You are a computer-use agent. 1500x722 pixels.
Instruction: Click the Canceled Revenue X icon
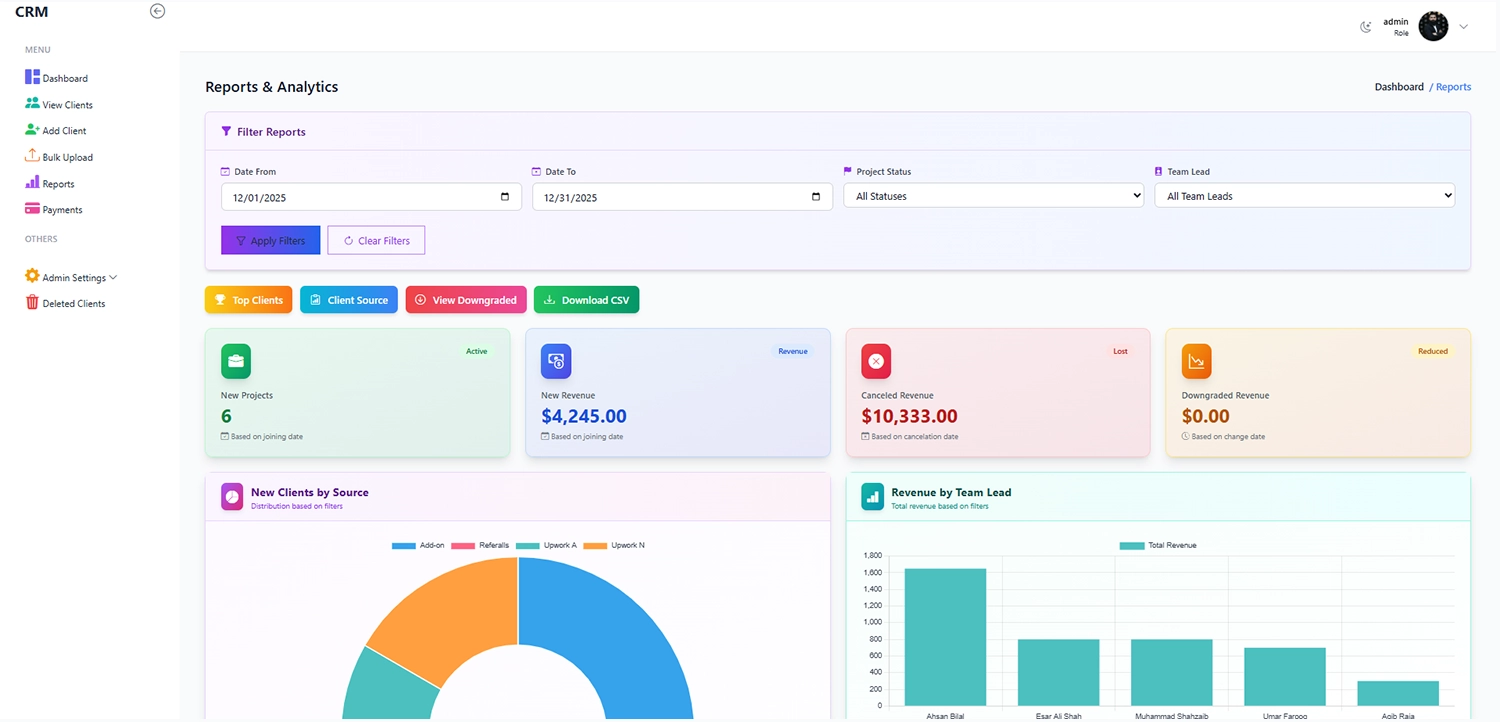876,361
